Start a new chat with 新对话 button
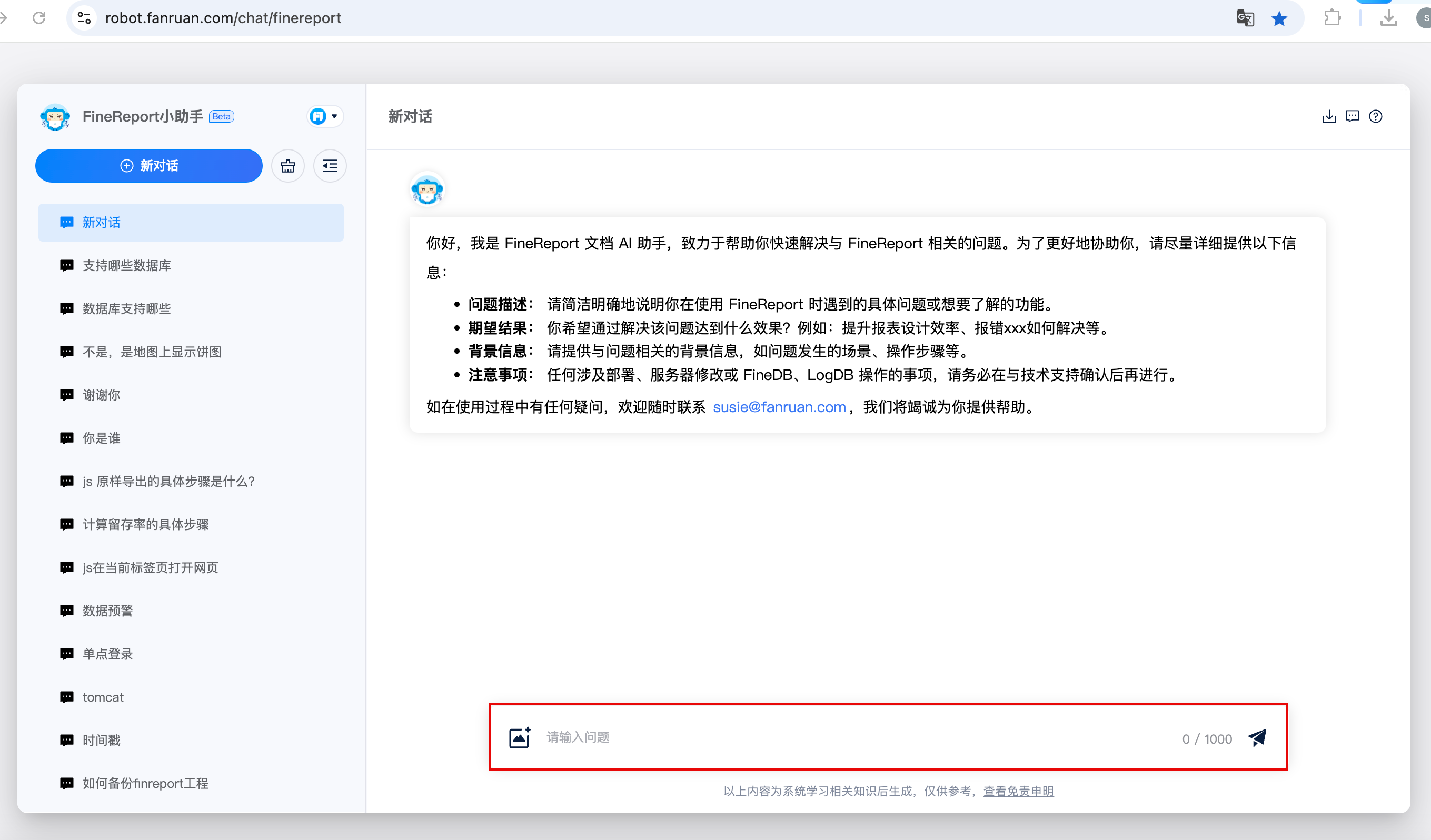 [149, 166]
